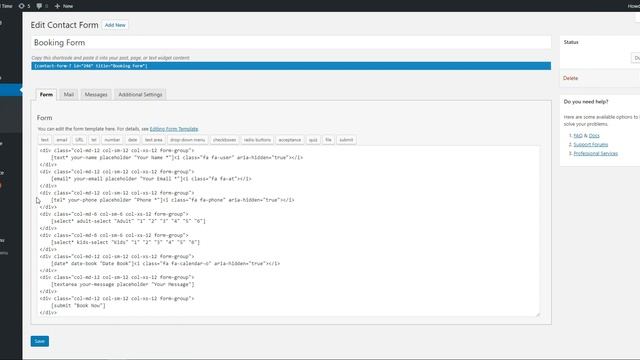Open the Messages tab
Screen dimensions: 640x360
tap(96, 94)
